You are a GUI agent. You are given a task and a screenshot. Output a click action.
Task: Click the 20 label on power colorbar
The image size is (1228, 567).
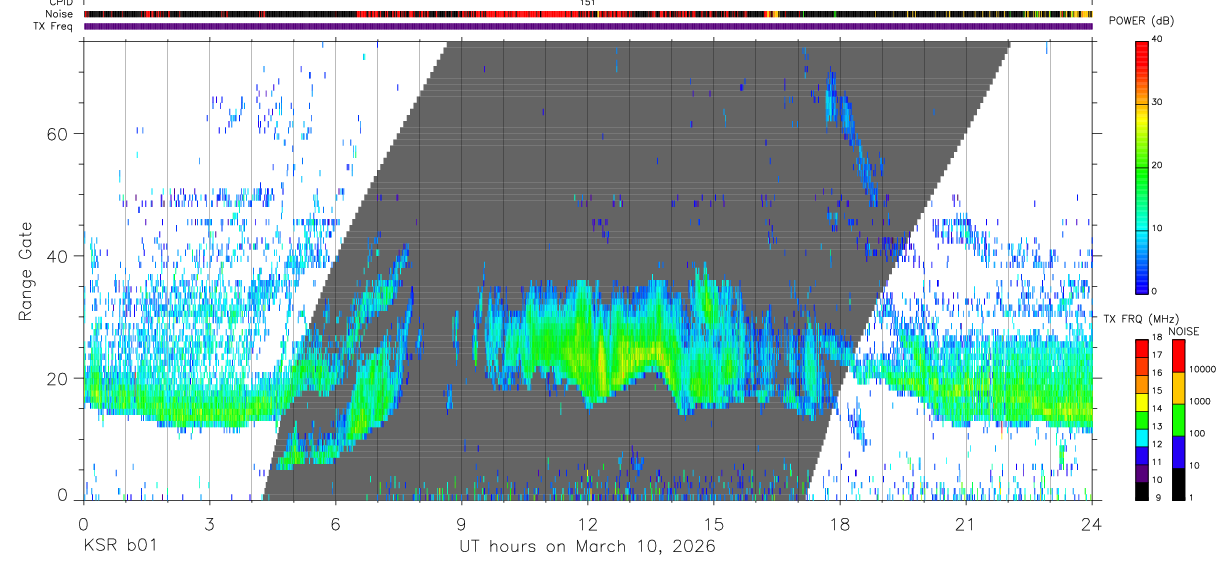point(1157,165)
